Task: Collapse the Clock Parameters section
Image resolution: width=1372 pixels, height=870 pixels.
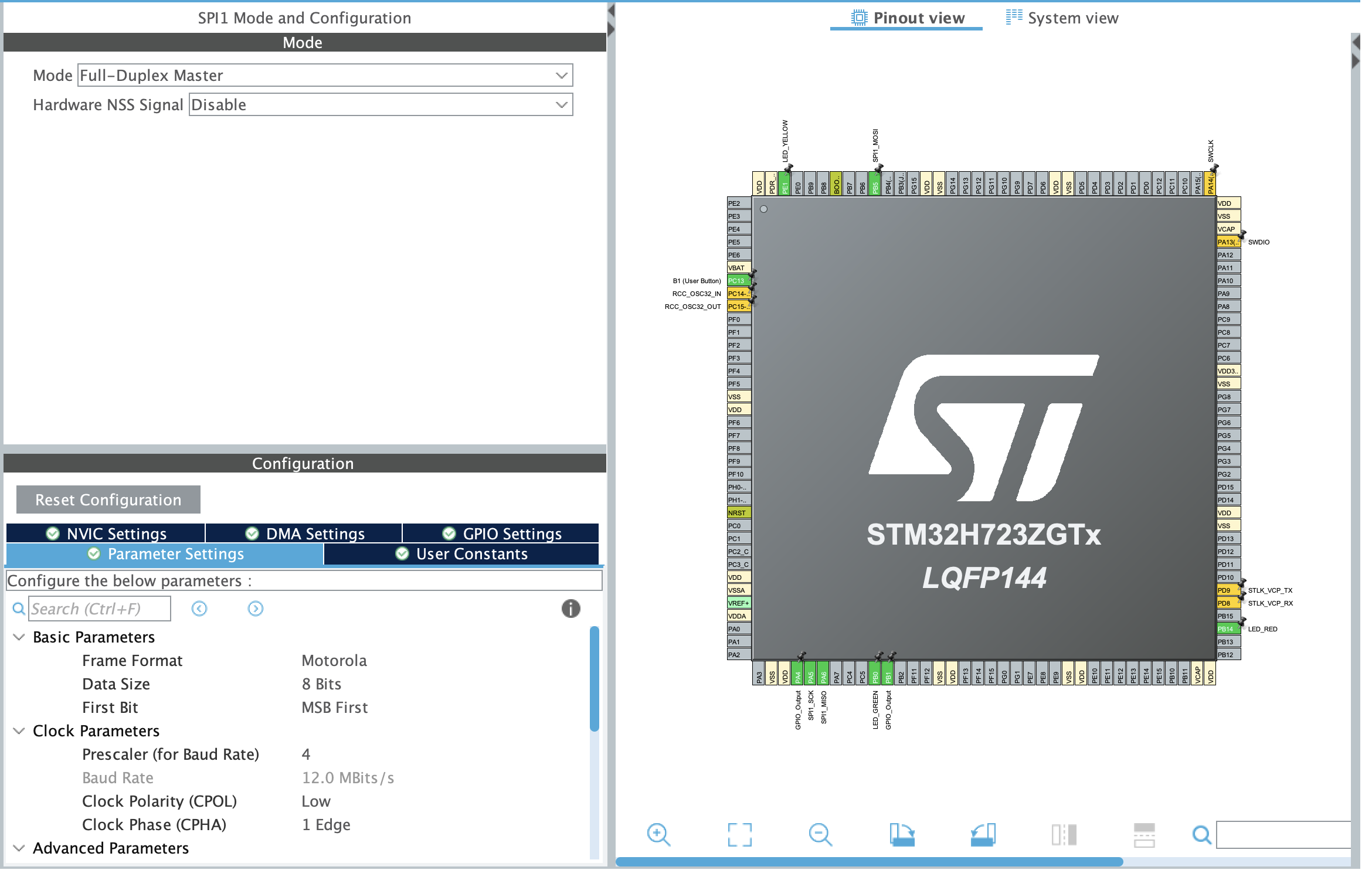Action: point(19,731)
